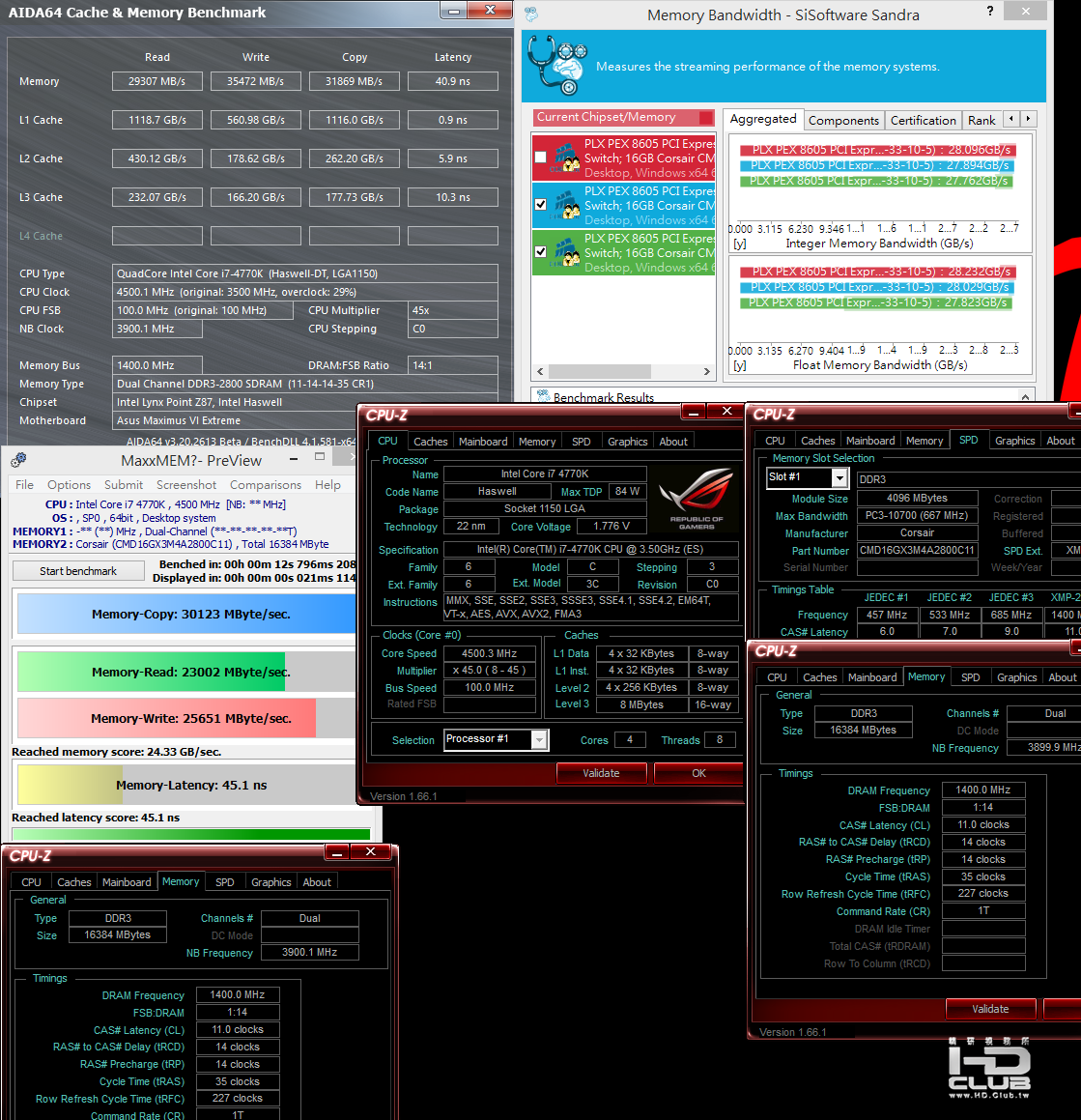Click MaxxMEM gear icon in title bar
The image size is (1081, 1120).
pyautogui.click(x=18, y=460)
